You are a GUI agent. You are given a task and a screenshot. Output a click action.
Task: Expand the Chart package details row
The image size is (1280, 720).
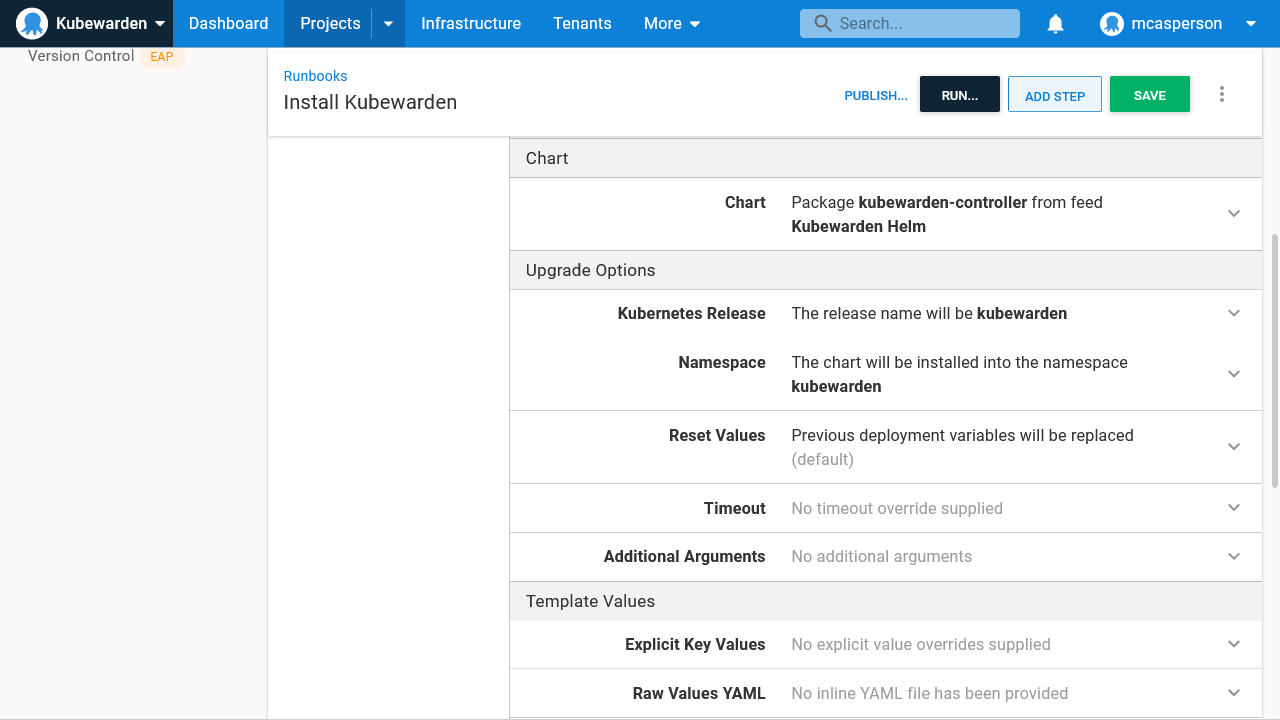click(1233, 214)
